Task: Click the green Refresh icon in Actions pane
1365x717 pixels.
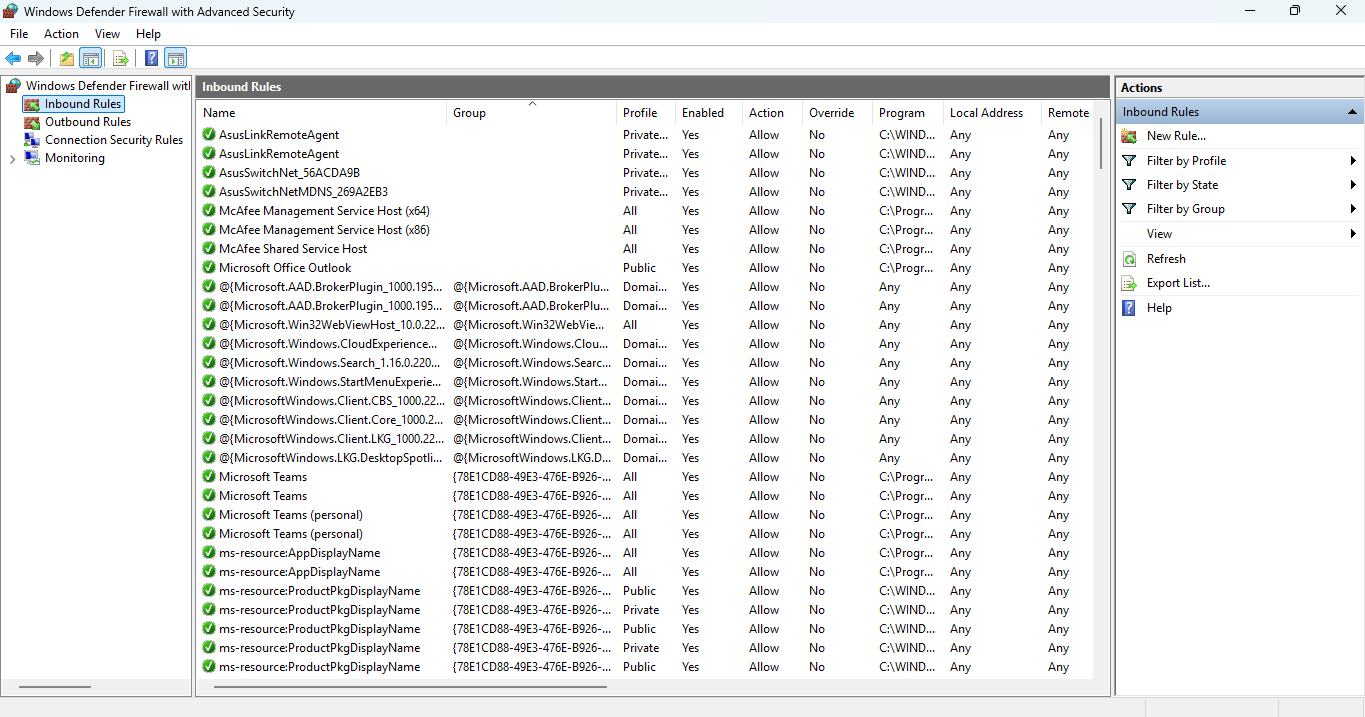Action: point(1129,259)
